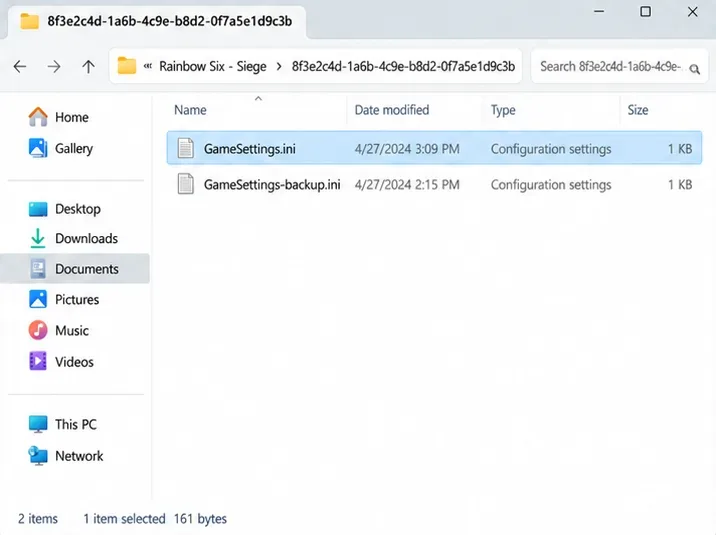The width and height of the screenshot is (716, 535).
Task: Open This PC in the sidebar
Action: point(63,424)
